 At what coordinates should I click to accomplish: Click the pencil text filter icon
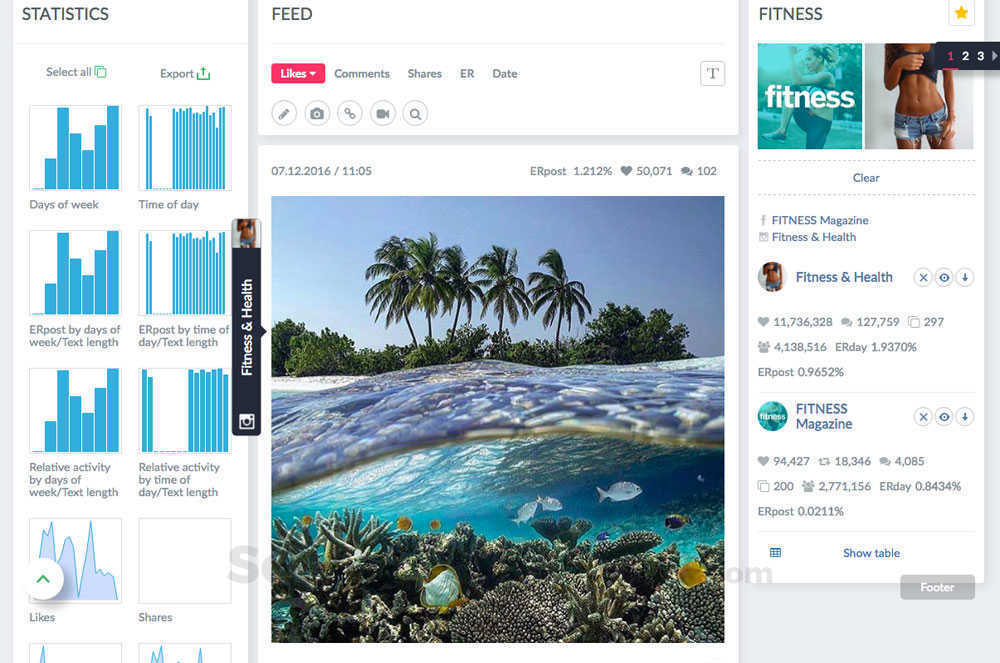284,113
